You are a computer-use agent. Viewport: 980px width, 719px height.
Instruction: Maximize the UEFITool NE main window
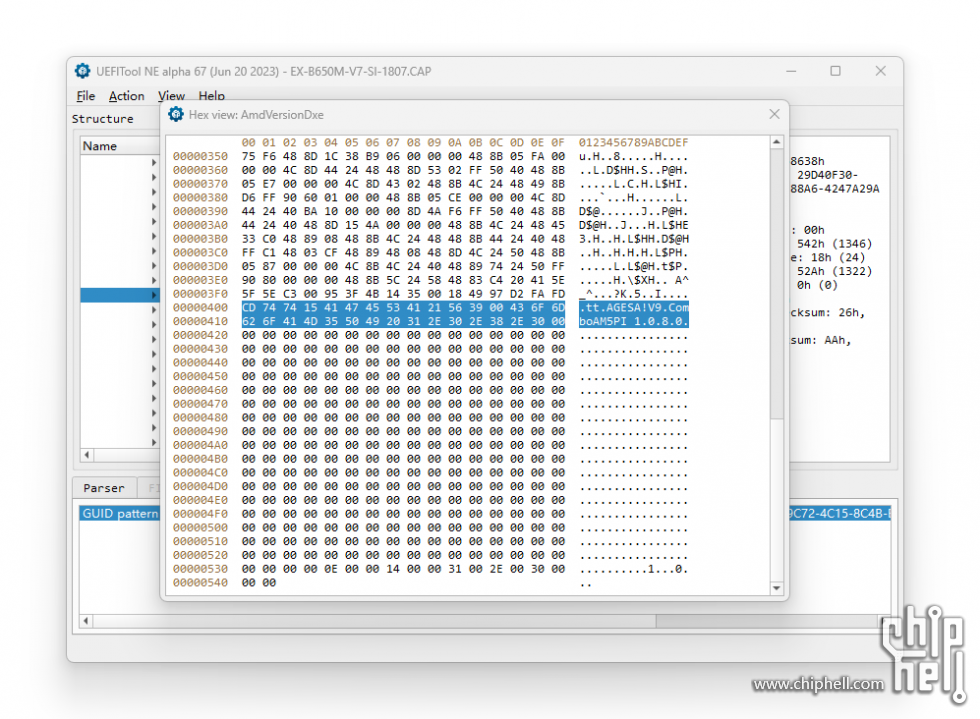[836, 71]
